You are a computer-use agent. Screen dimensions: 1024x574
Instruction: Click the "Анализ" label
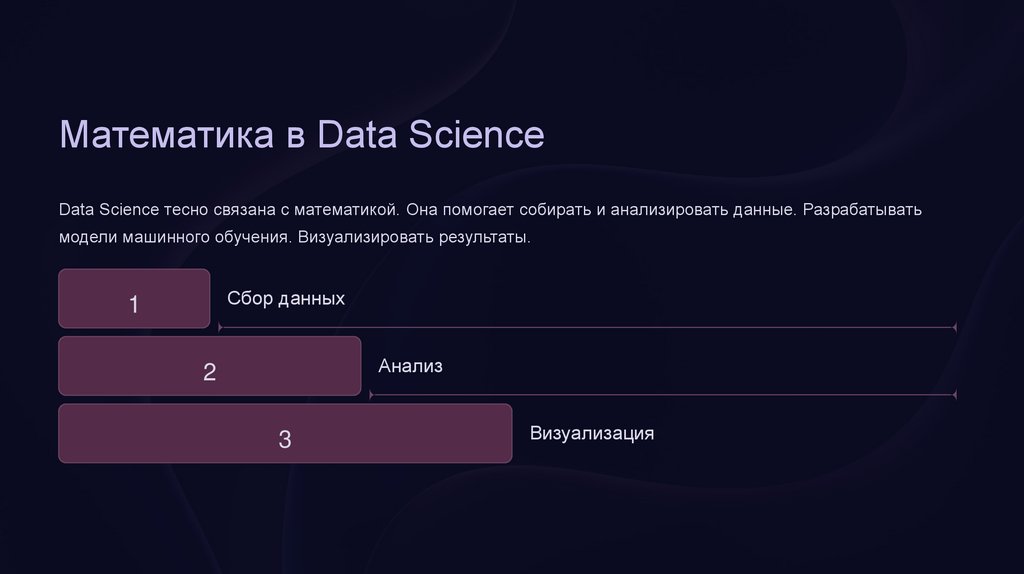coord(410,366)
